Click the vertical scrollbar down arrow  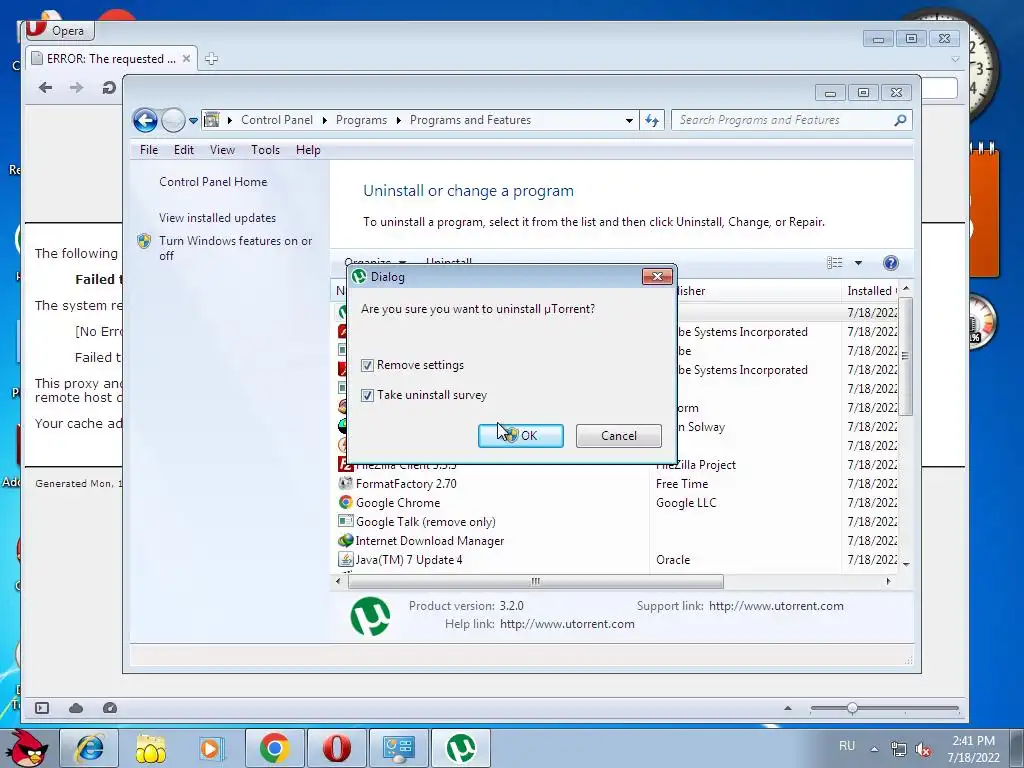click(x=906, y=564)
